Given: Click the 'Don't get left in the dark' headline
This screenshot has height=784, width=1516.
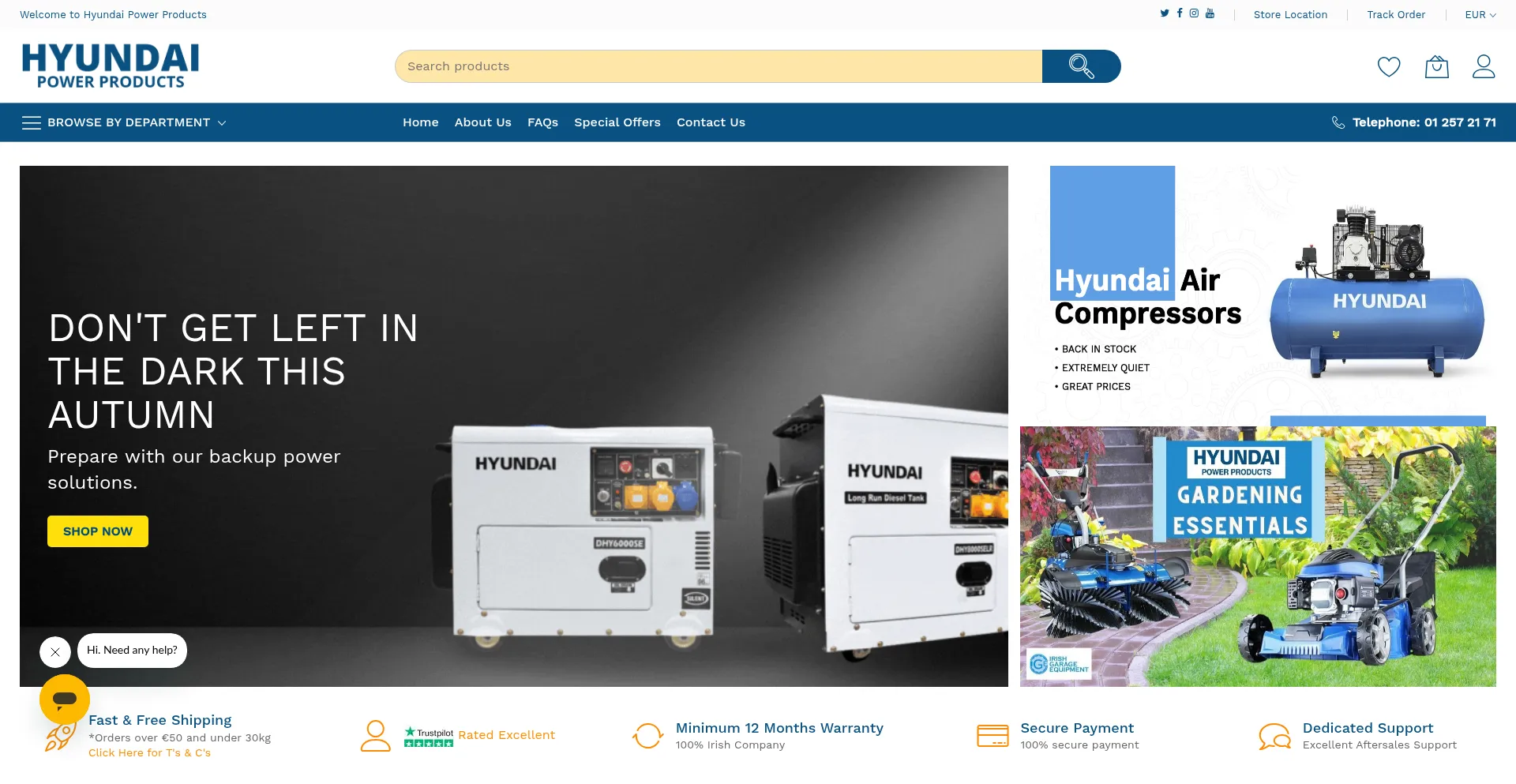Looking at the screenshot, I should [234, 372].
